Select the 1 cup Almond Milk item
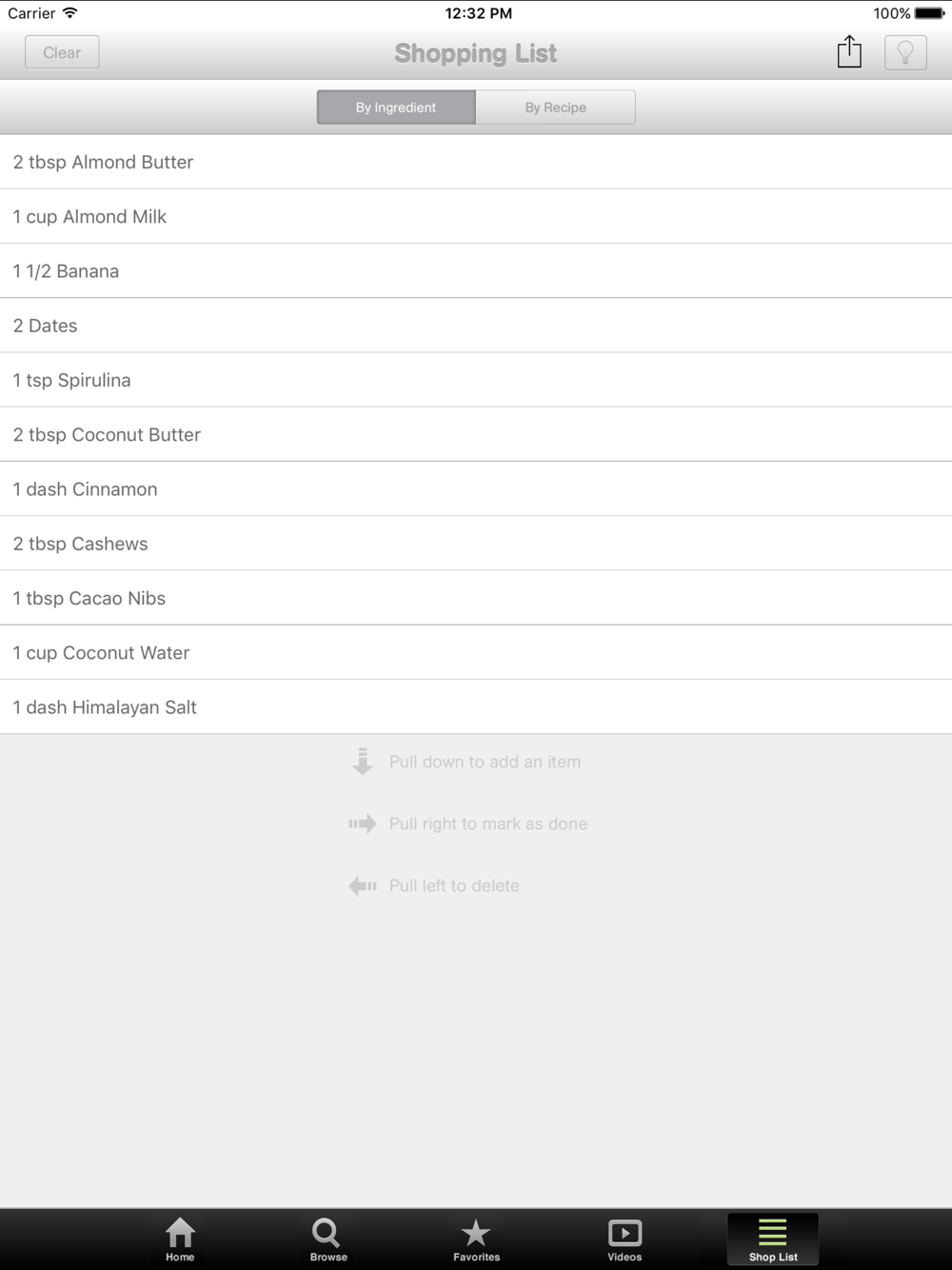This screenshot has width=952, height=1270. (476, 216)
